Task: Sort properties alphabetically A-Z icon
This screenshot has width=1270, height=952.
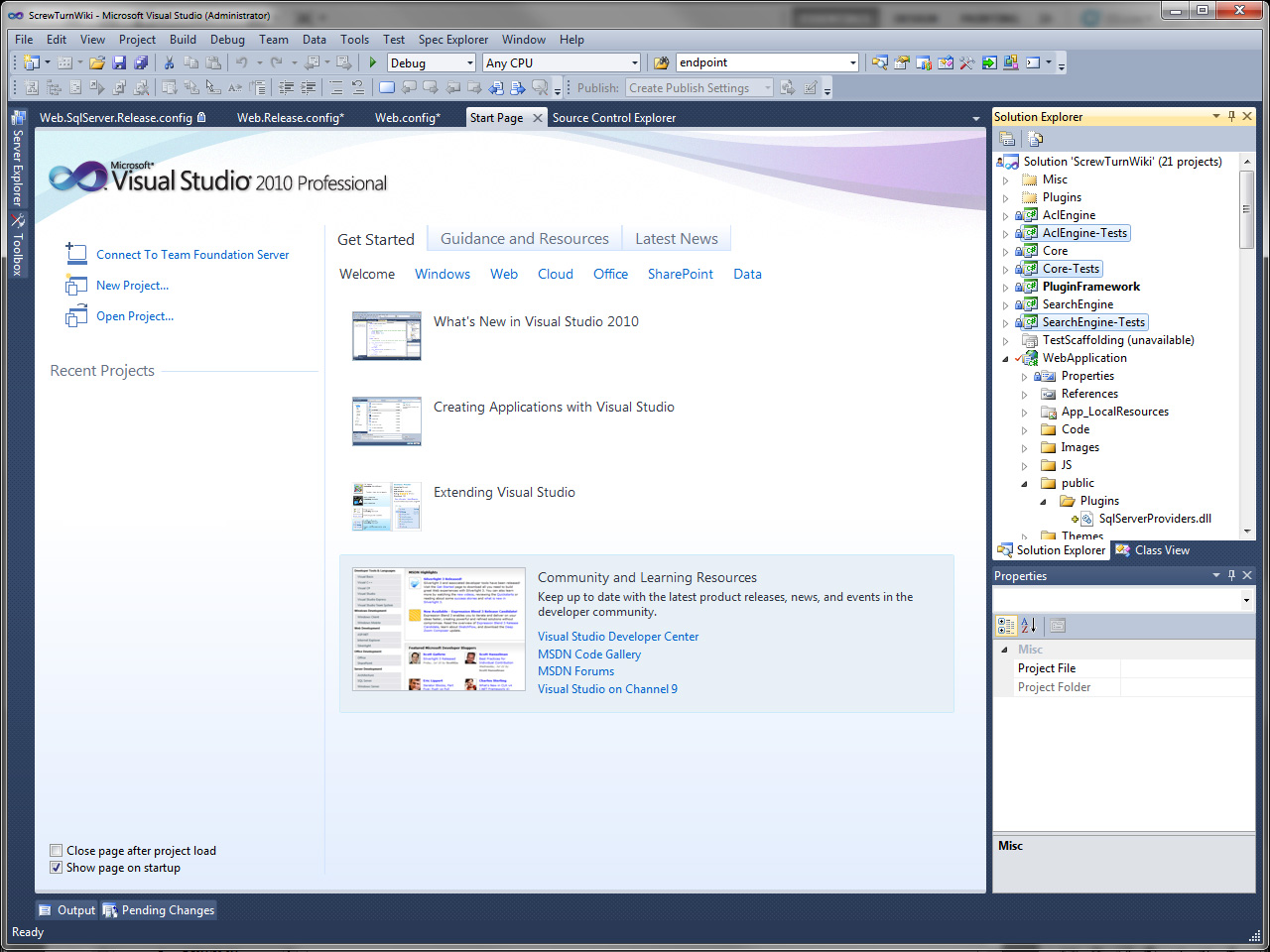Action: [x=1029, y=625]
